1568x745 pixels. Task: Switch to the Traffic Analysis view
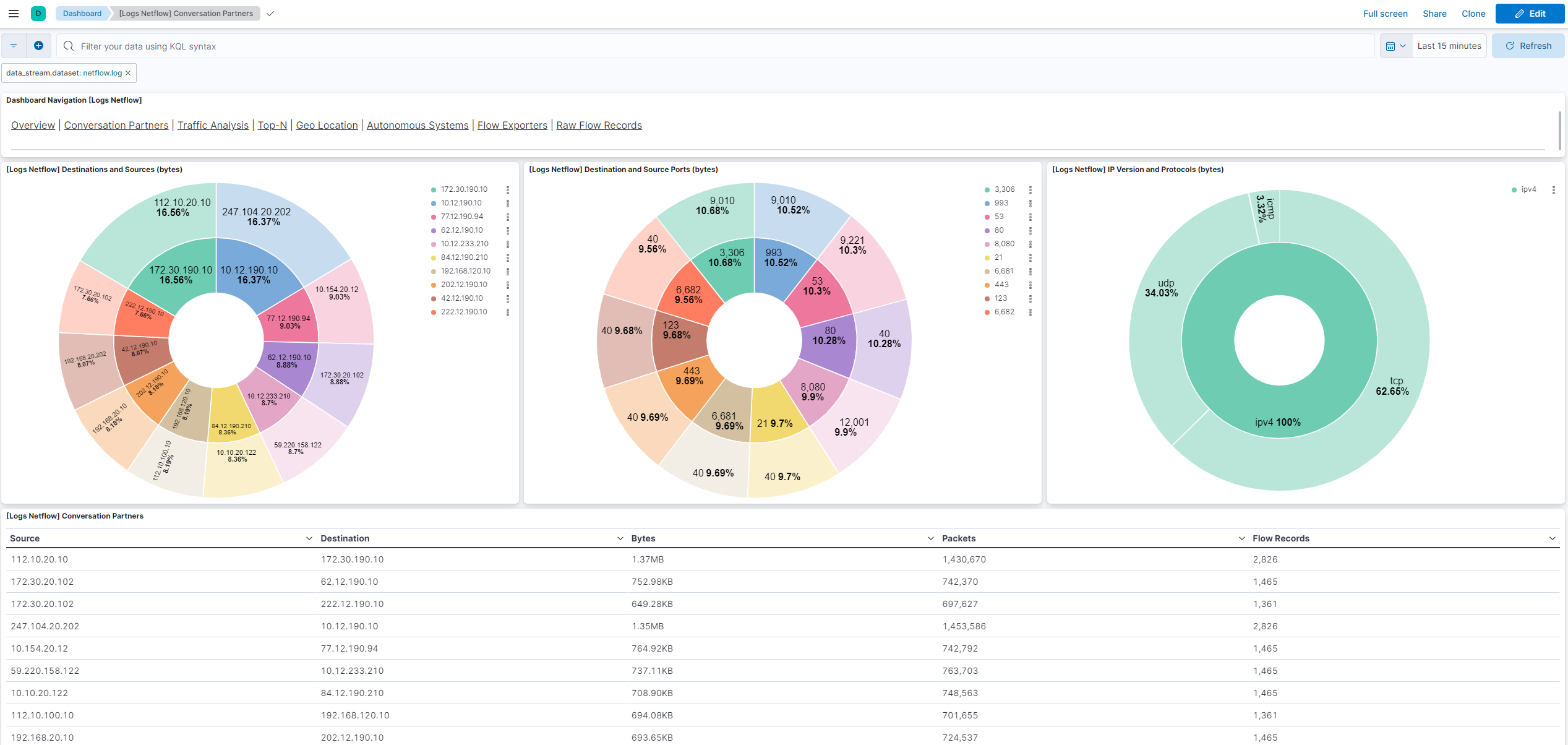point(213,125)
